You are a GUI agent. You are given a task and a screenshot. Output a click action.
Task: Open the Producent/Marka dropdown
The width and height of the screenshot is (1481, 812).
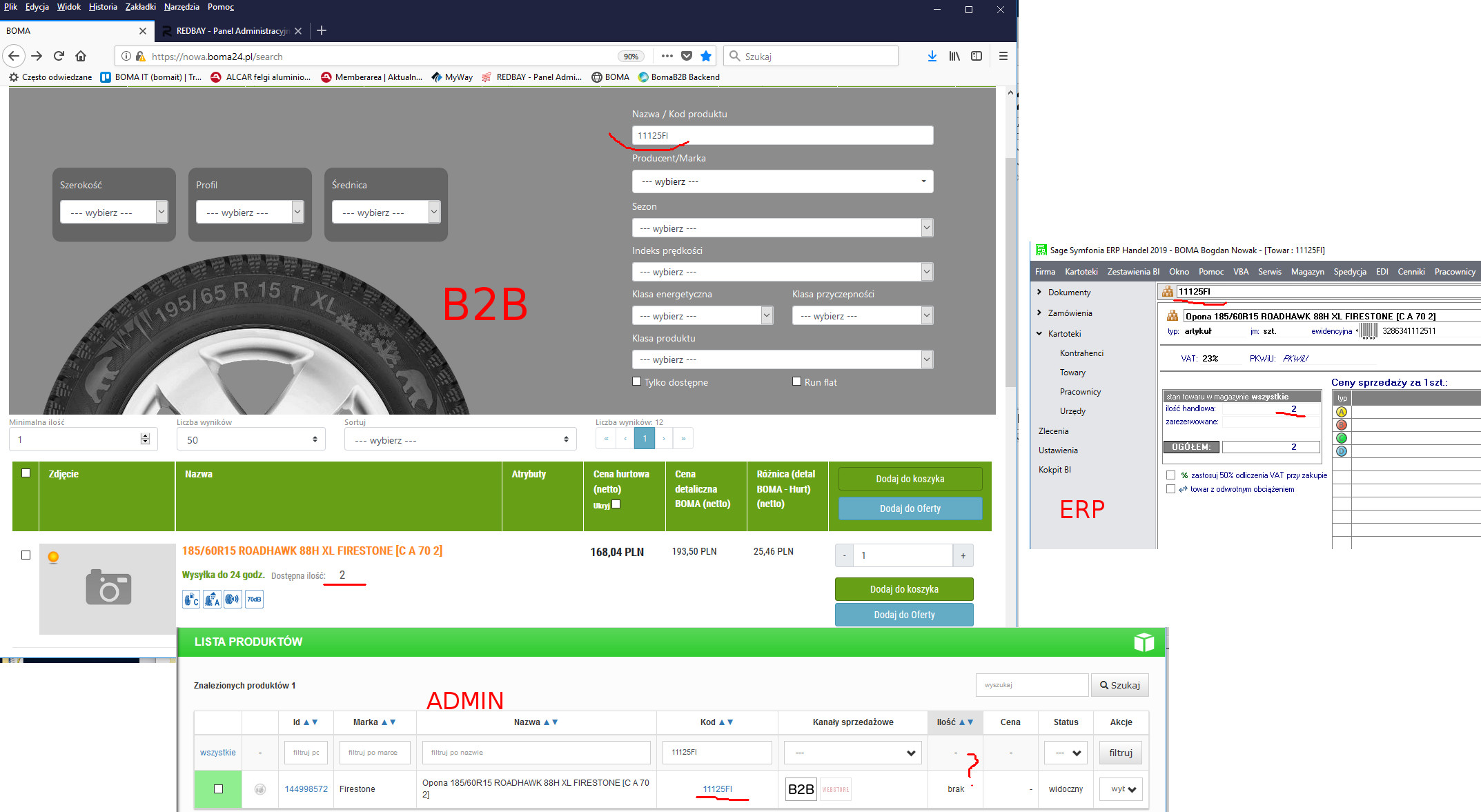pyautogui.click(x=782, y=181)
